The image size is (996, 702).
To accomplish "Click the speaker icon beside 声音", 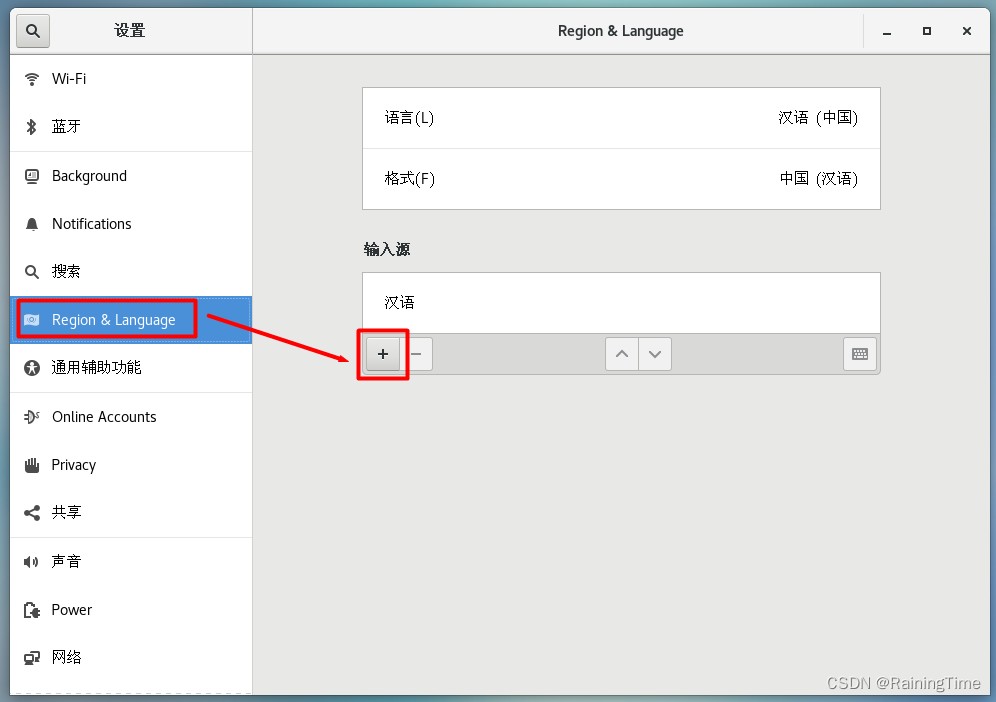I will 31,562.
